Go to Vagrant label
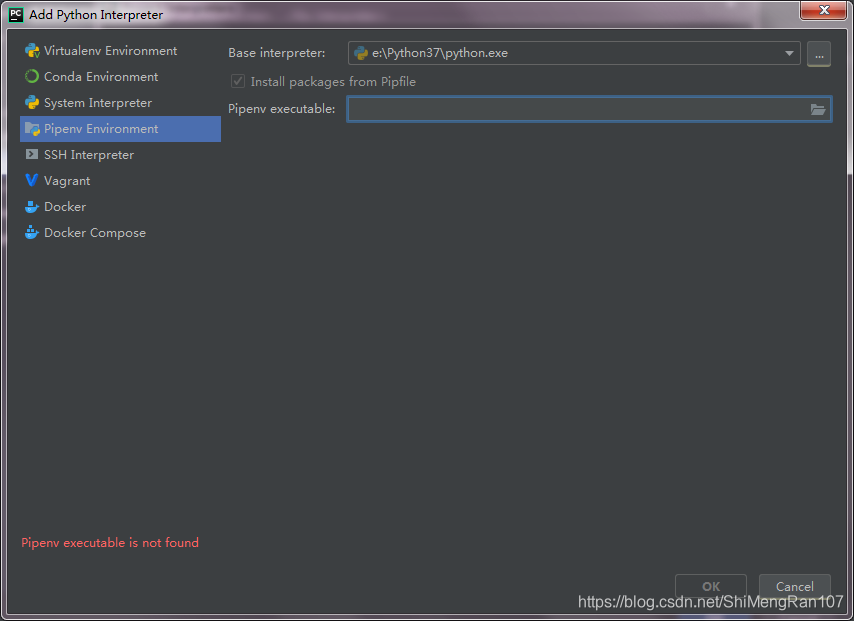Image resolution: width=854 pixels, height=621 pixels. pyautogui.click(x=67, y=181)
